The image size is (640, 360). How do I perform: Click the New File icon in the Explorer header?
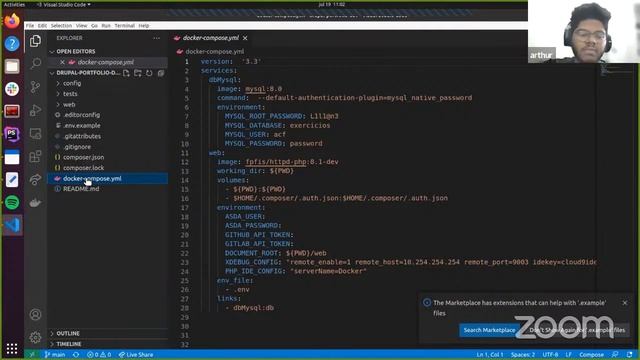(x=126, y=73)
